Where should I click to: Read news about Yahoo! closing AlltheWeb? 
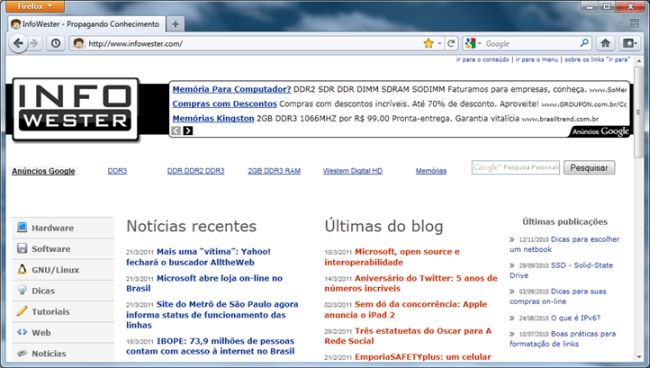click(x=199, y=257)
